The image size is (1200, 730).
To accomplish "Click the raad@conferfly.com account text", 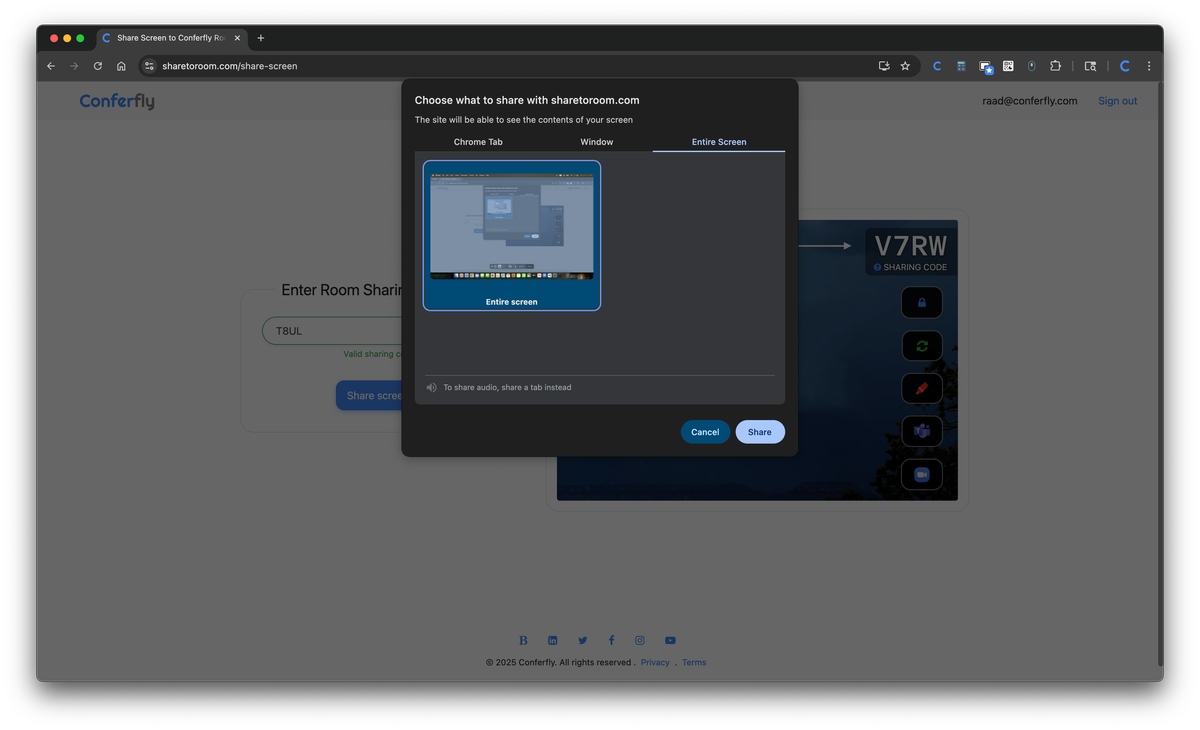I will click(x=1030, y=101).
